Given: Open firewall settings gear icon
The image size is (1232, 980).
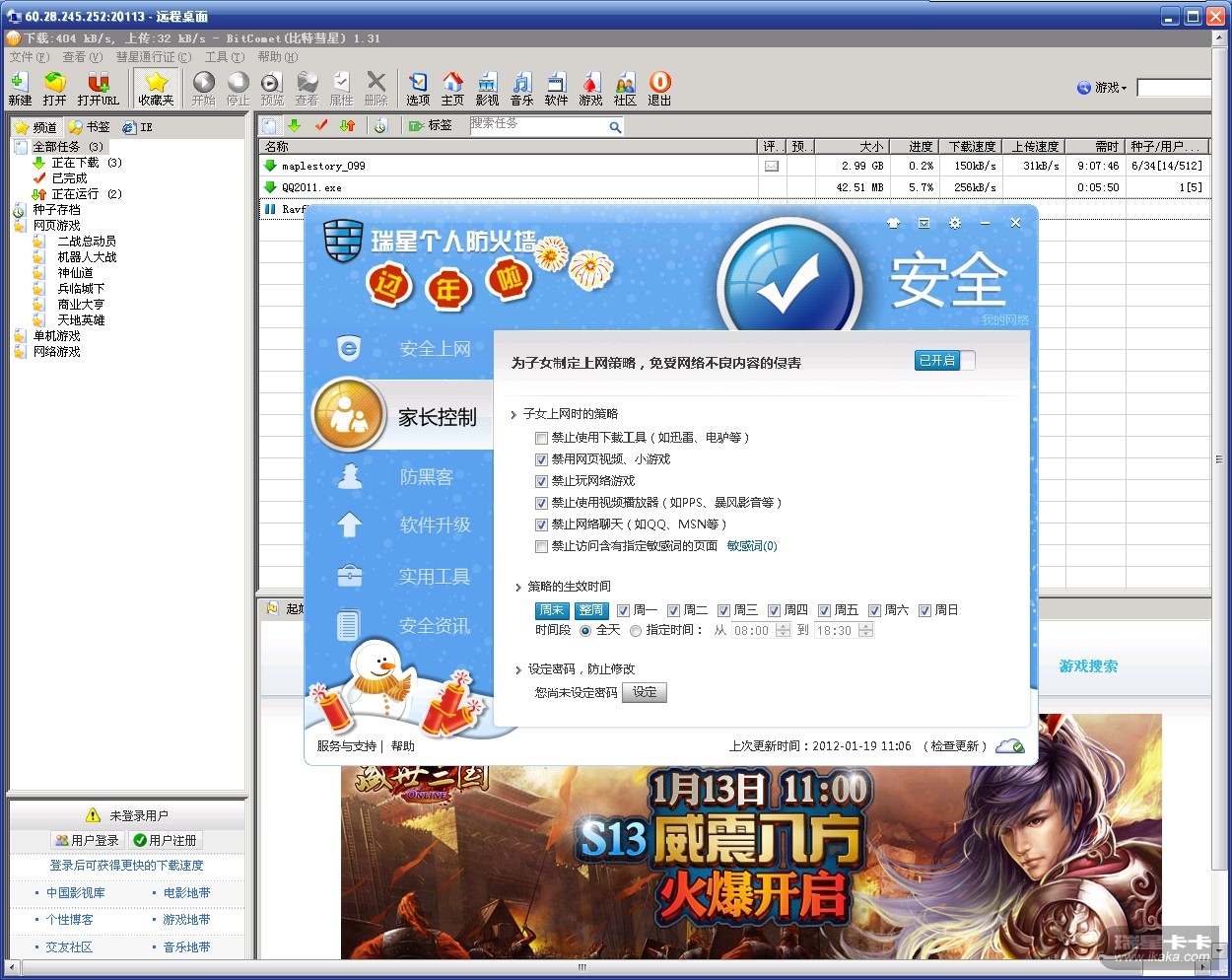Looking at the screenshot, I should click(954, 223).
